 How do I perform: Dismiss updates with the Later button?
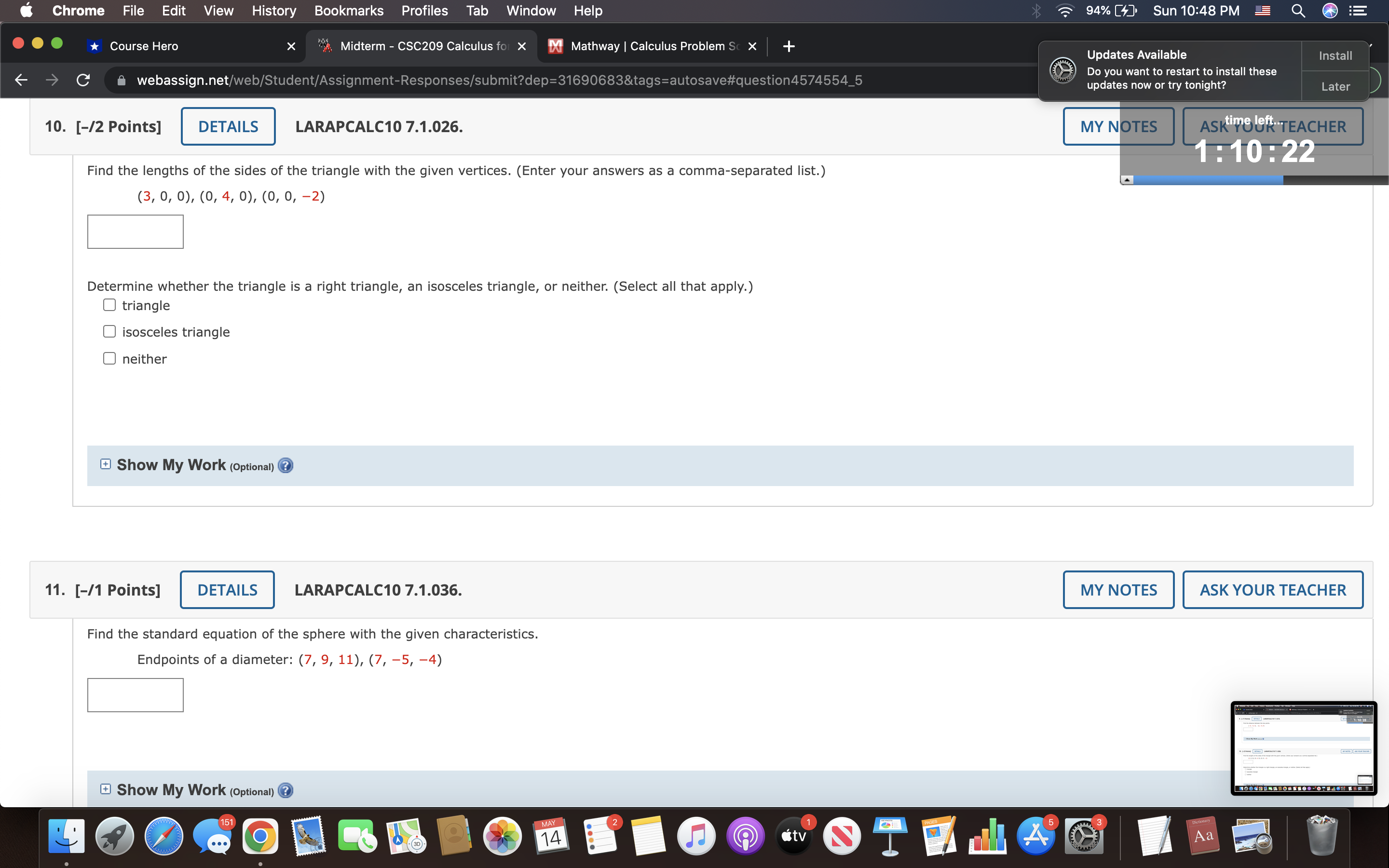click(1335, 86)
